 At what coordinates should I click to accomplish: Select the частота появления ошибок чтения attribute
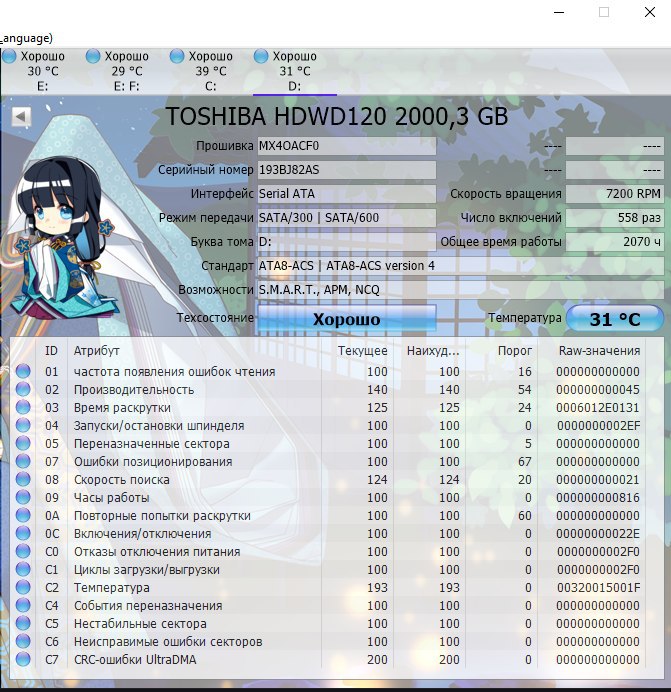pos(174,372)
